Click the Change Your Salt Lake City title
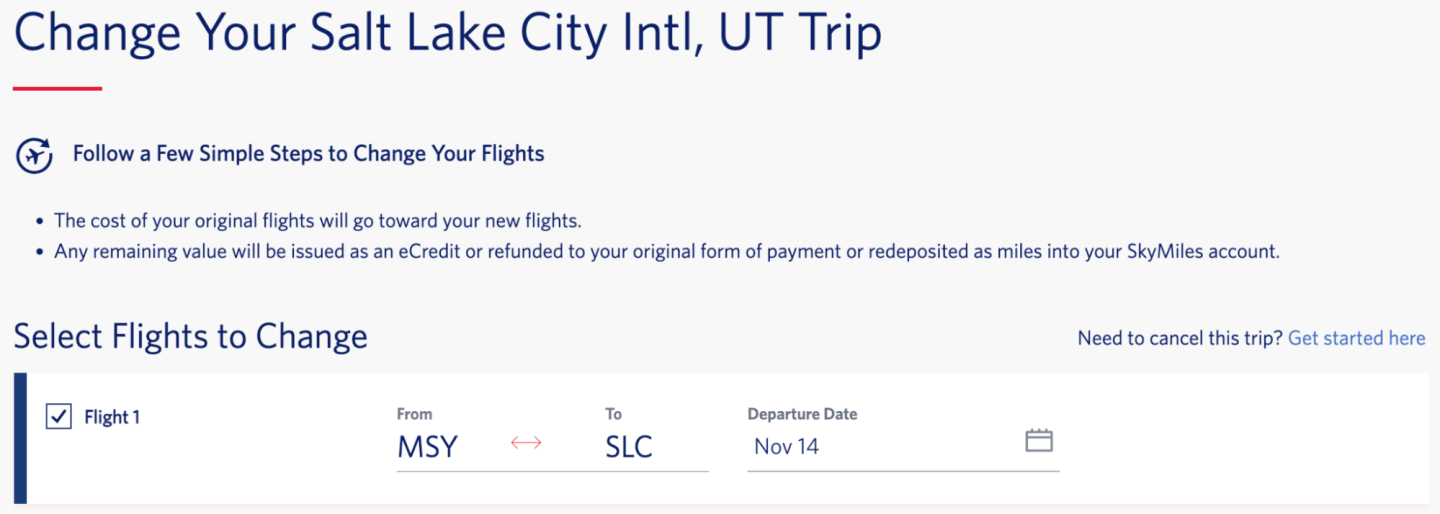The width and height of the screenshot is (1440, 514). pos(447,34)
